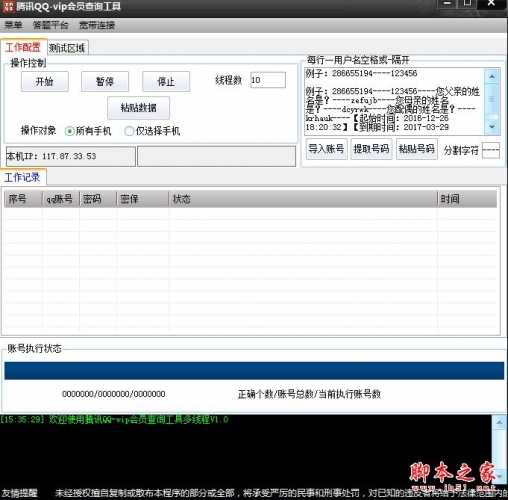508x500 pixels.
Task: Click inside the account list text area
Action: click(x=394, y=101)
